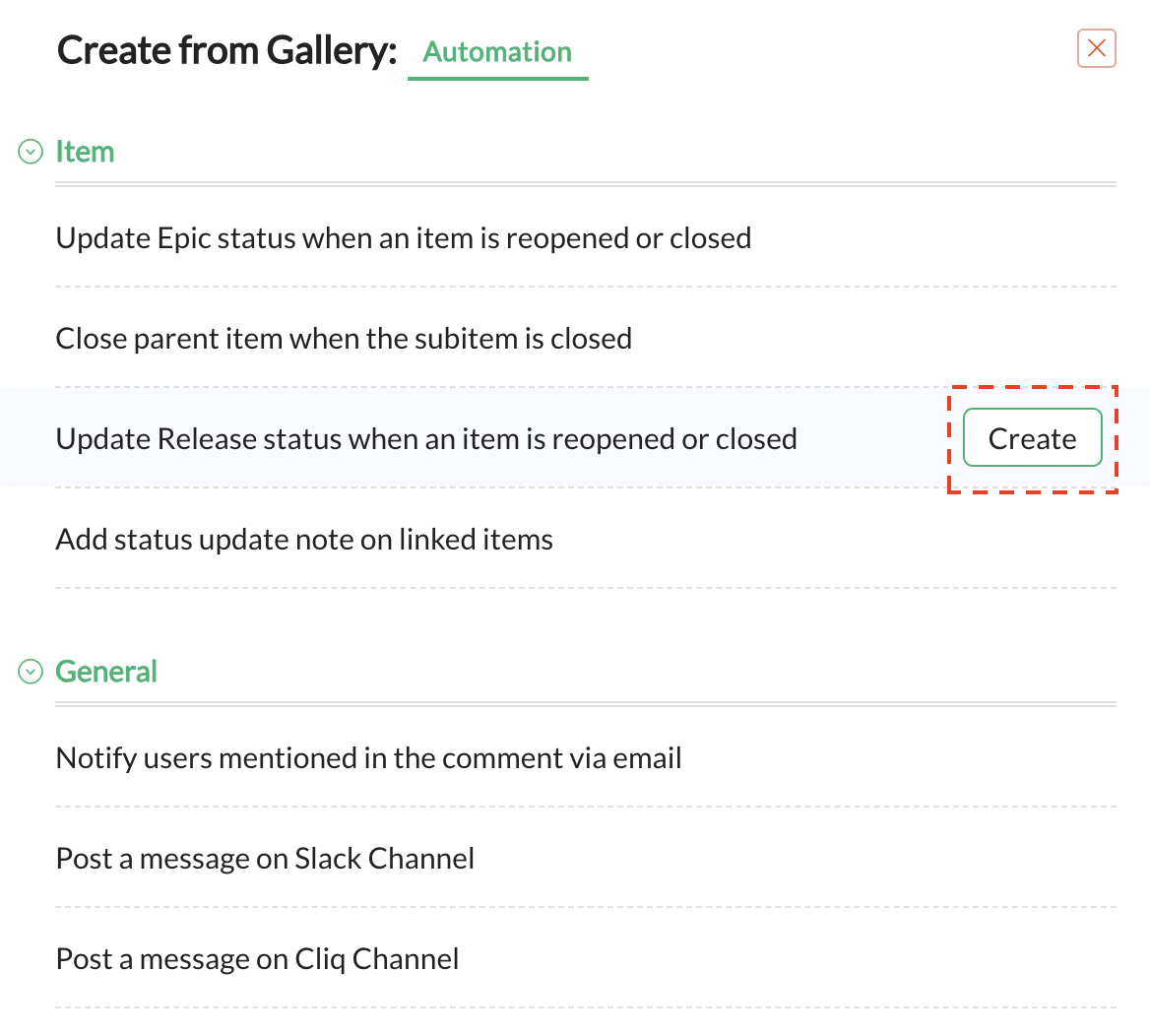Select 'Post a message on Slack Channel'

265,859
